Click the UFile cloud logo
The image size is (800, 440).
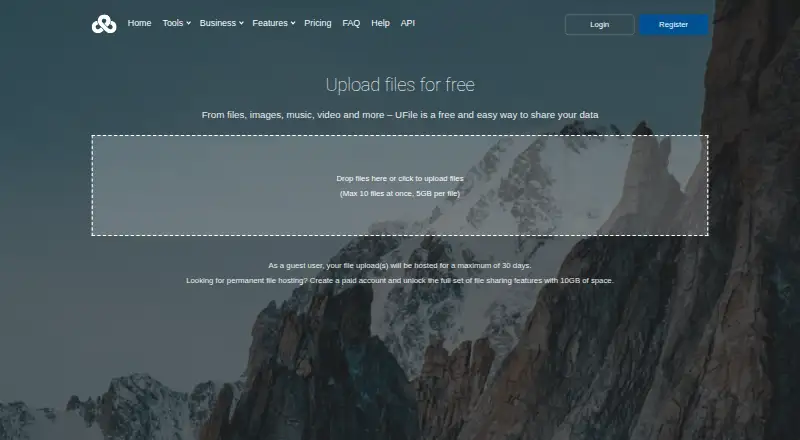pyautogui.click(x=104, y=24)
